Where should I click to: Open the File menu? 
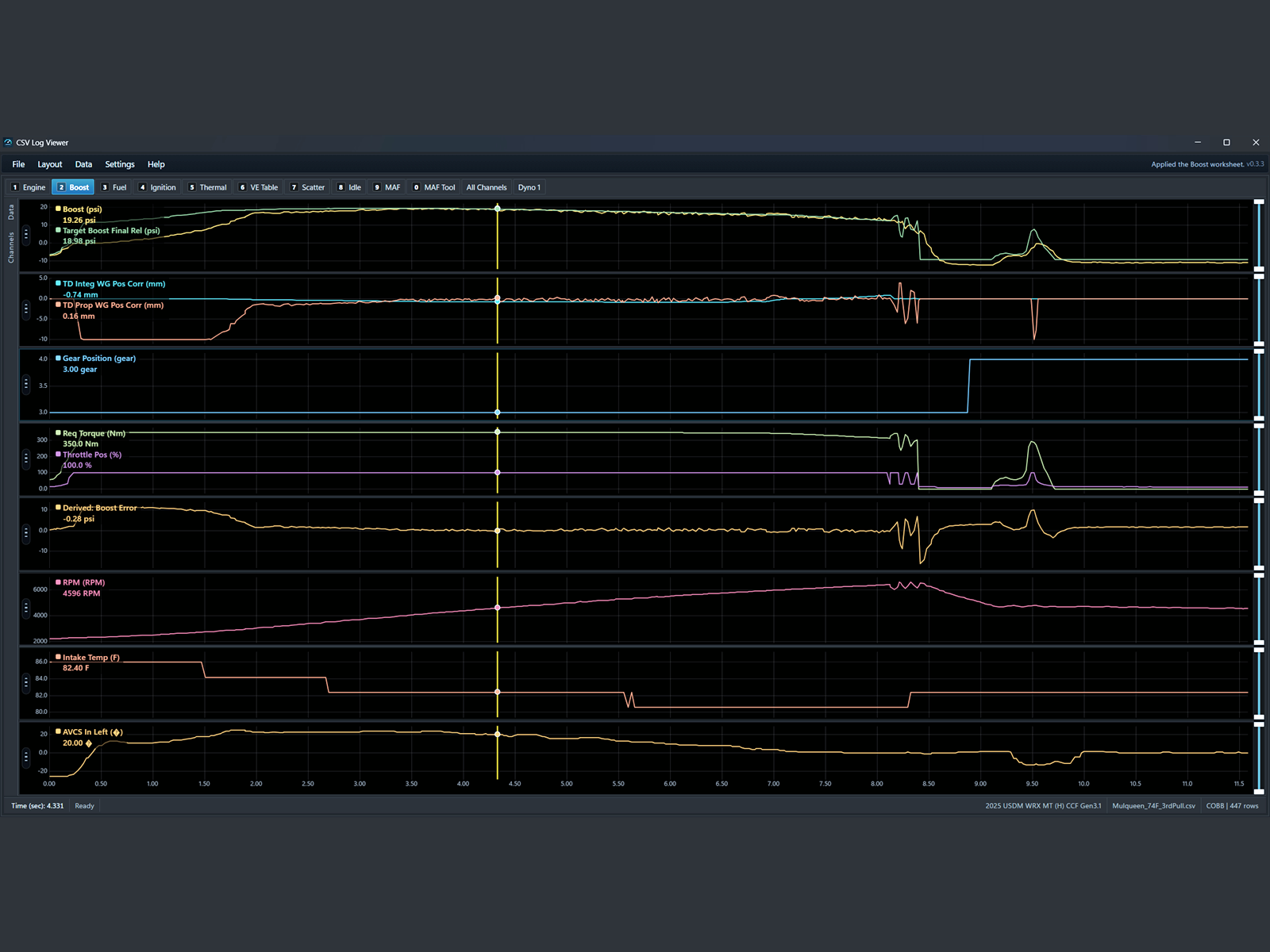pos(18,164)
